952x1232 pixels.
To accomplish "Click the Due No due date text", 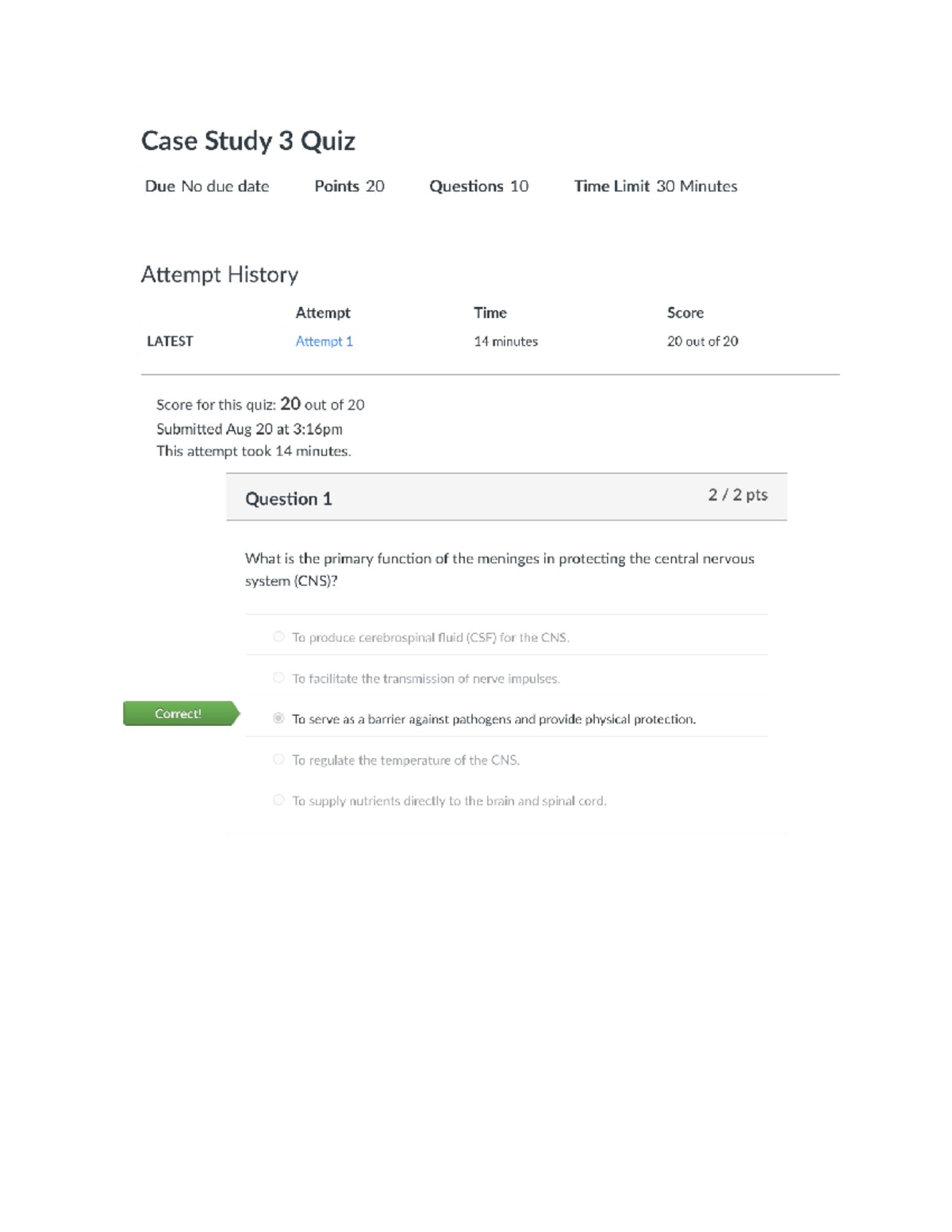I will click(x=206, y=186).
